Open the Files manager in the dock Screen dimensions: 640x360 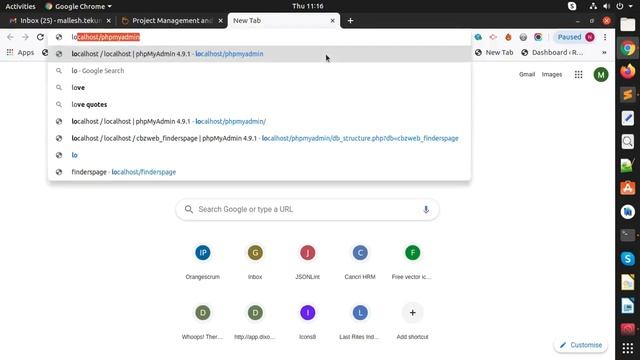tap(628, 24)
